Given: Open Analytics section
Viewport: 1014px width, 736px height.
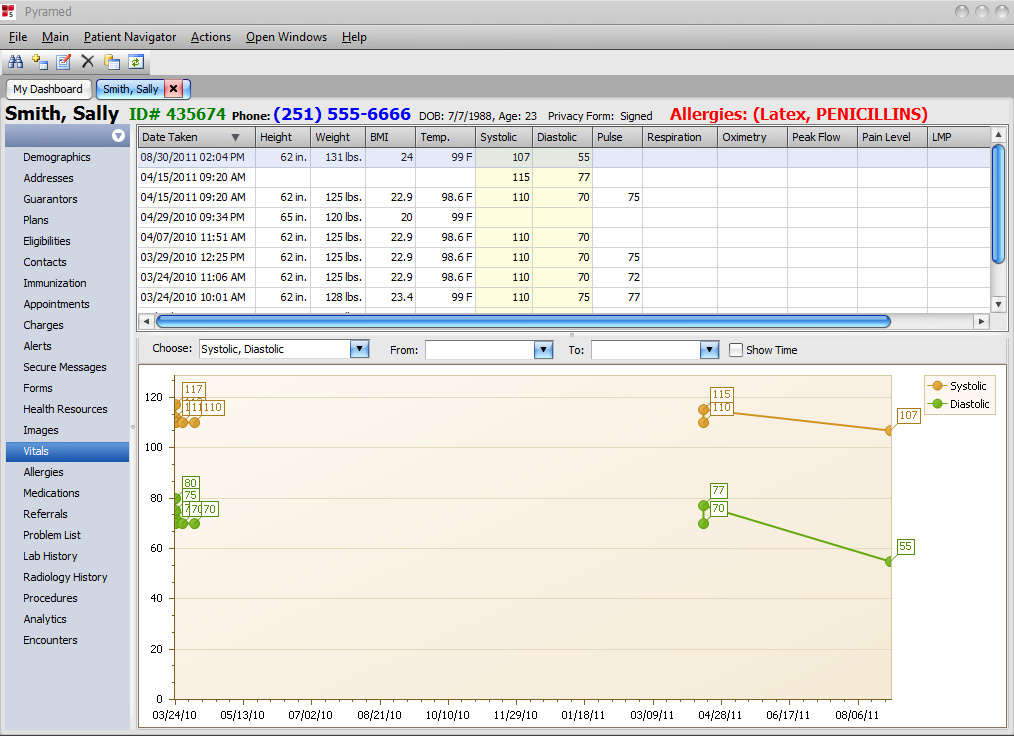Looking at the screenshot, I should point(45,619).
